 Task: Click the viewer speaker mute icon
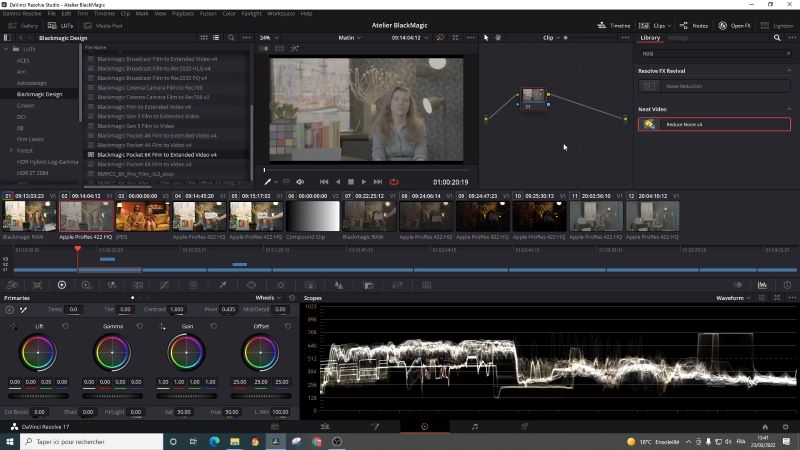[x=300, y=182]
